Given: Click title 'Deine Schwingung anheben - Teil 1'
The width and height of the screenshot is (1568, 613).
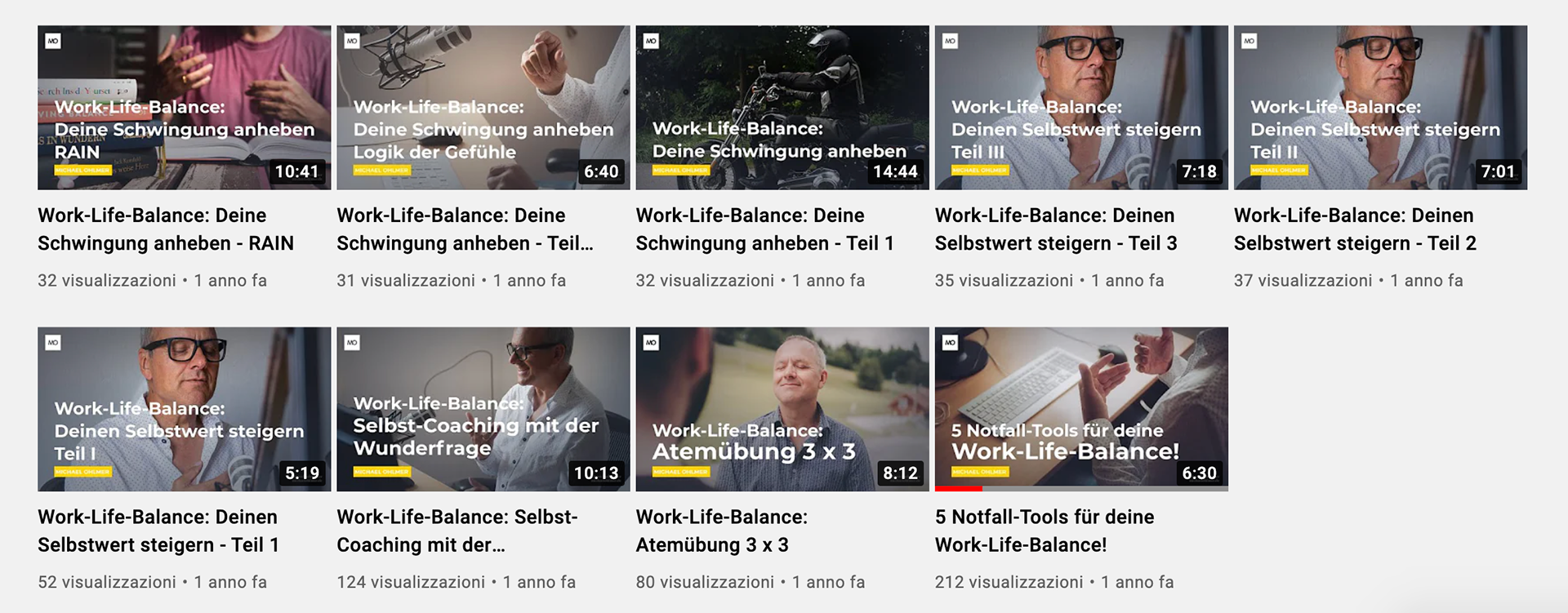Looking at the screenshot, I should tap(765, 229).
